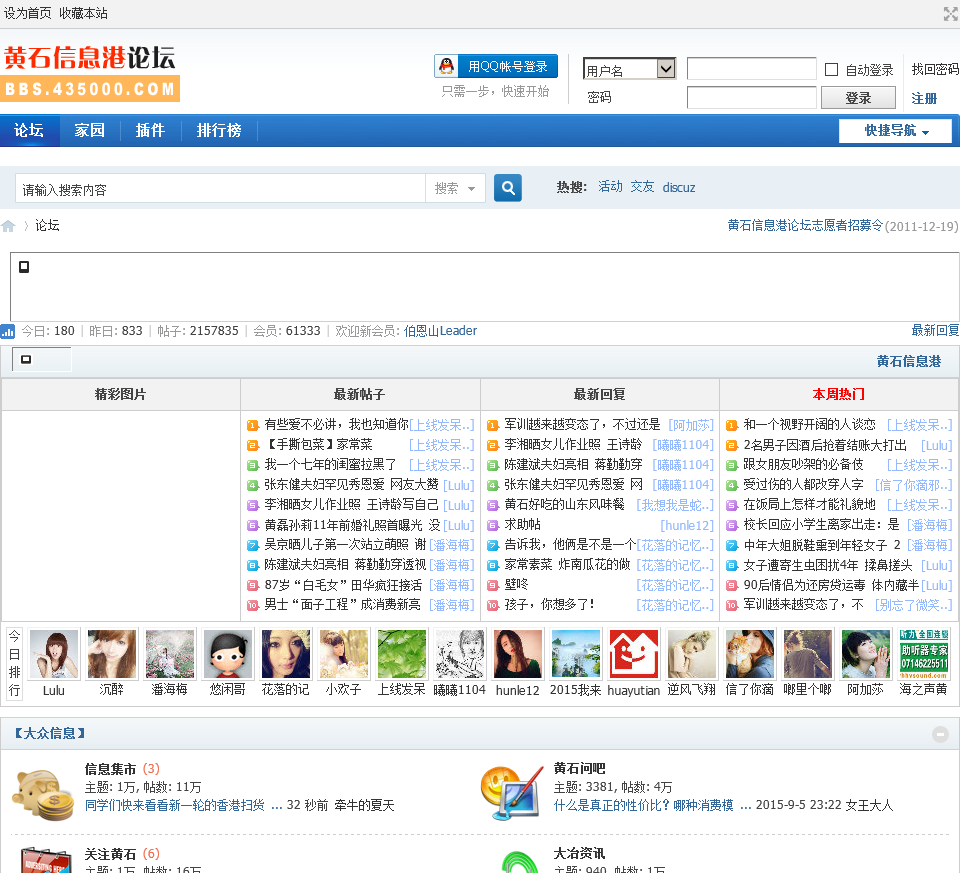Open 黄石信息港 link in section header
Screen dimensions: 960x873
[x=909, y=361]
